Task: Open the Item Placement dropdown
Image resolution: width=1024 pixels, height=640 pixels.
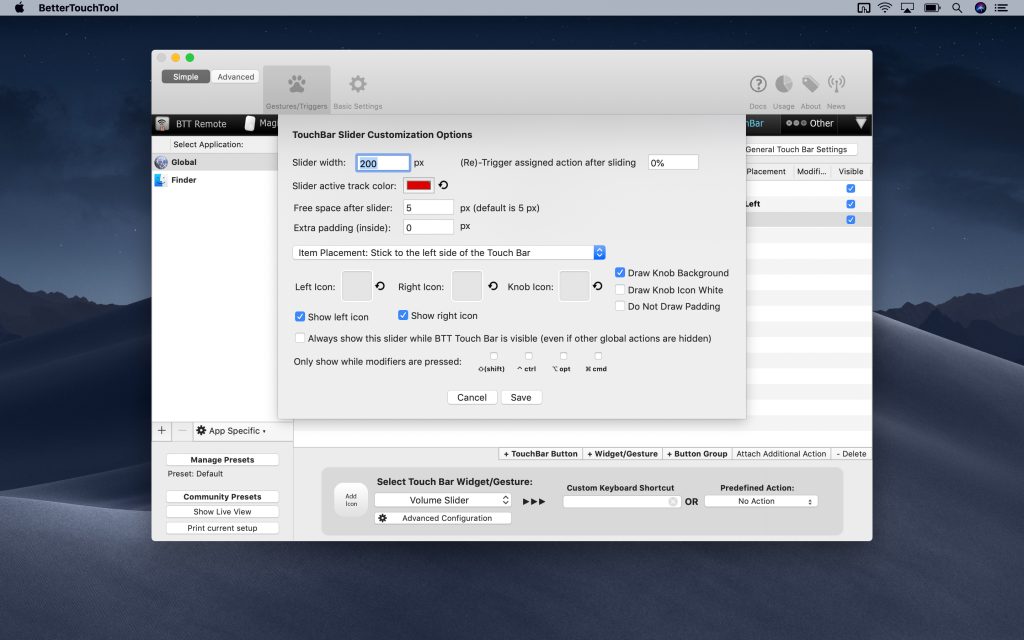Action: [x=449, y=253]
